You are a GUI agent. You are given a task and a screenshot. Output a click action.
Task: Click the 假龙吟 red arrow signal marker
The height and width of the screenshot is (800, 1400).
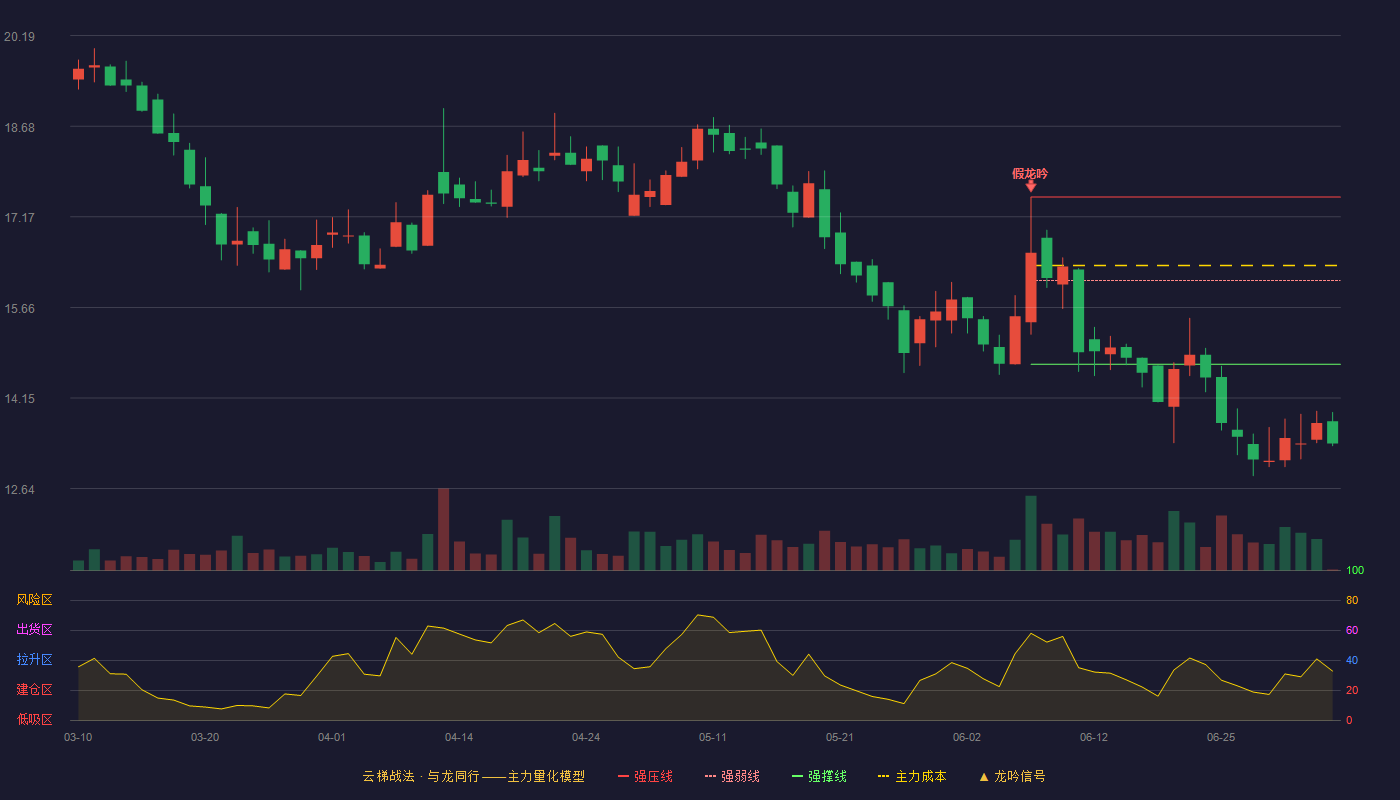coord(1031,186)
